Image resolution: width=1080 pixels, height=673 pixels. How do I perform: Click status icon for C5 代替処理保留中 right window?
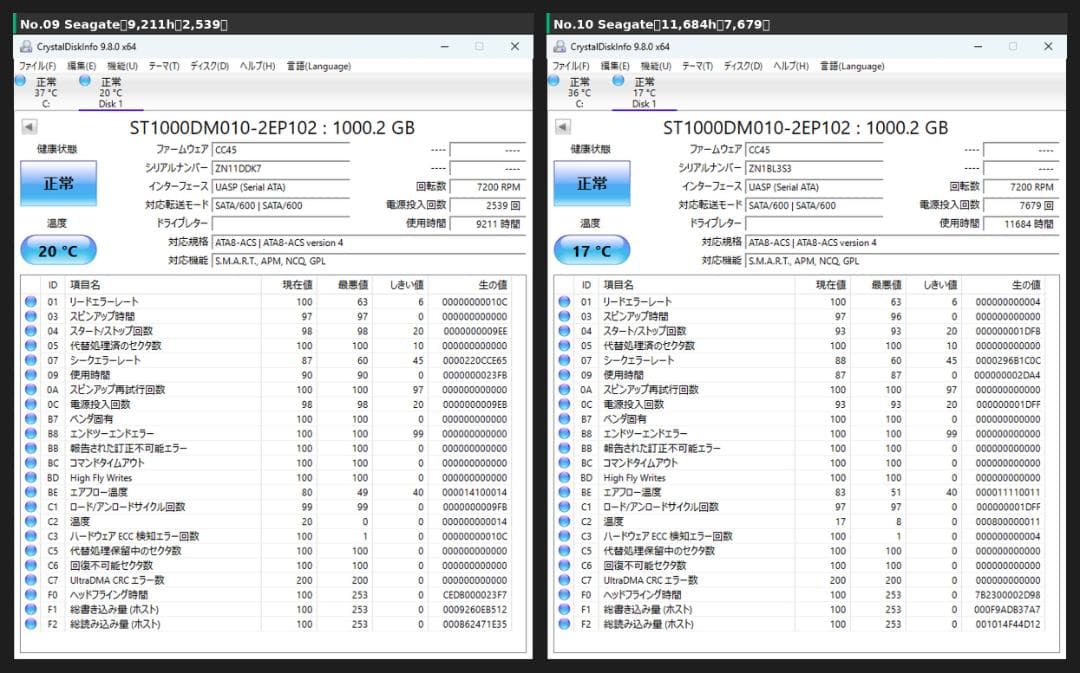pos(565,550)
